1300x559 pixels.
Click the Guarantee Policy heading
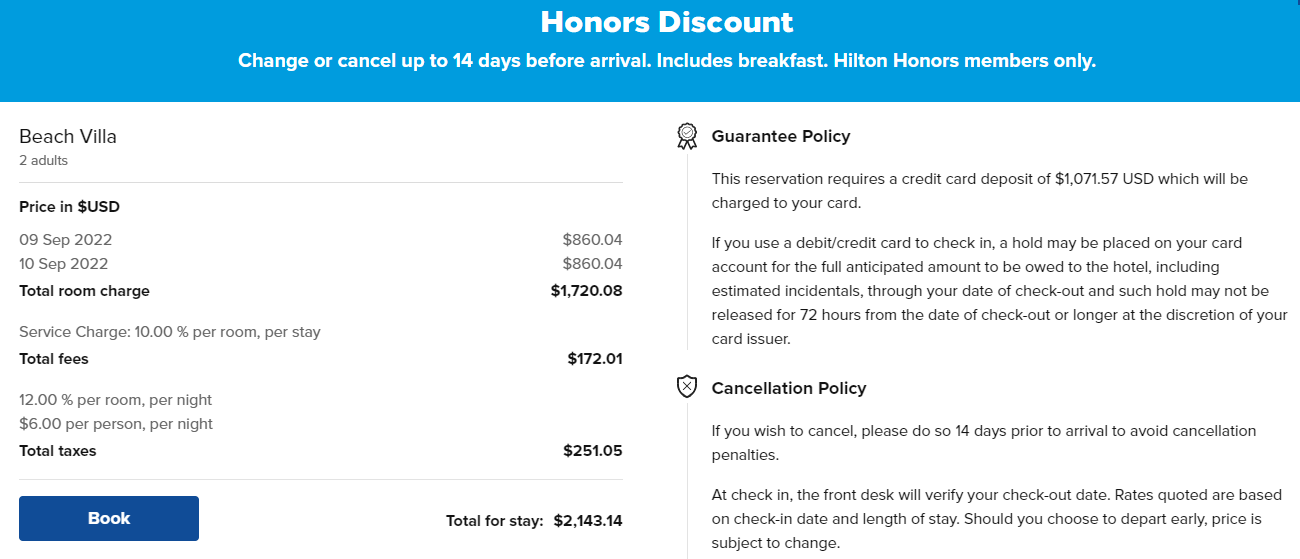pos(781,136)
